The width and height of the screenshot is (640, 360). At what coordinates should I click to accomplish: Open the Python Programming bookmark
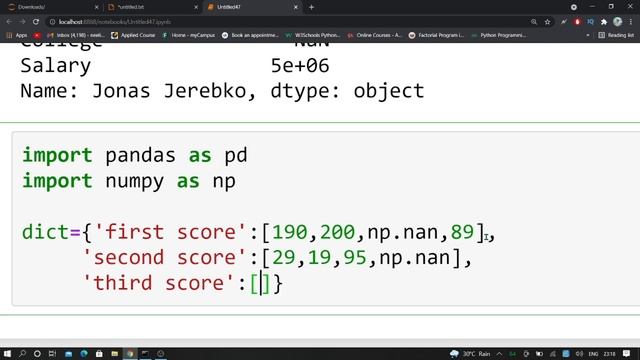(x=498, y=35)
